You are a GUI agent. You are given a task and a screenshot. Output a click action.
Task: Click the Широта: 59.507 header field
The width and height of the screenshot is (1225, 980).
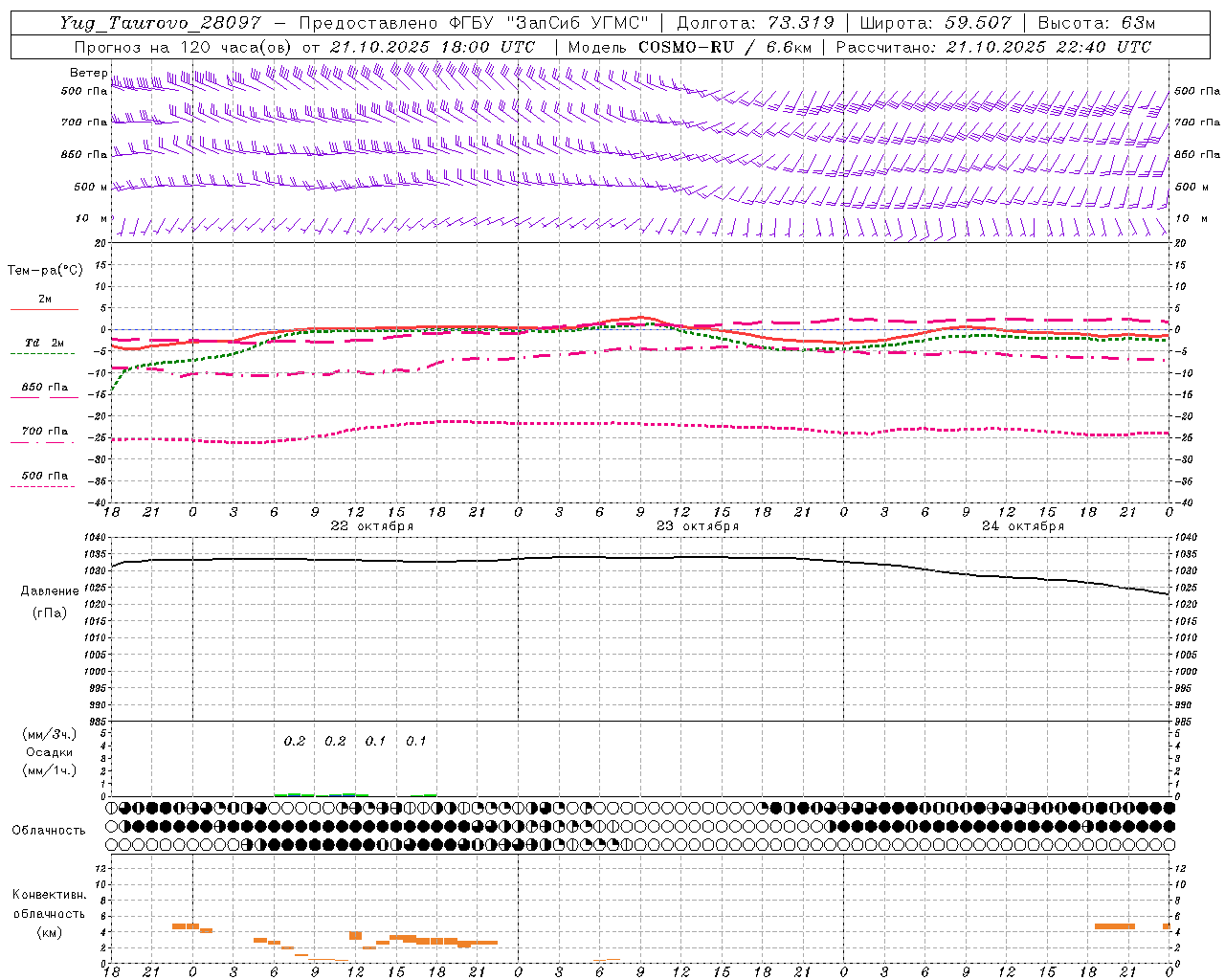pyautogui.click(x=935, y=23)
